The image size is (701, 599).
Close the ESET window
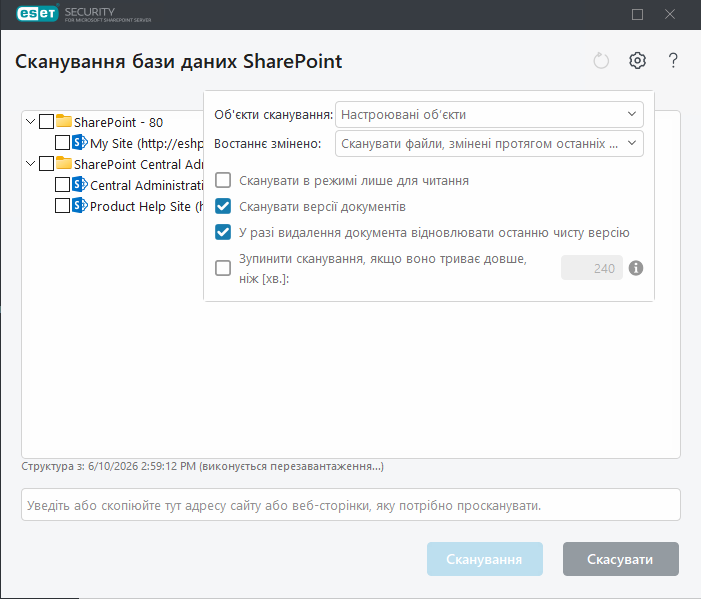[669, 14]
